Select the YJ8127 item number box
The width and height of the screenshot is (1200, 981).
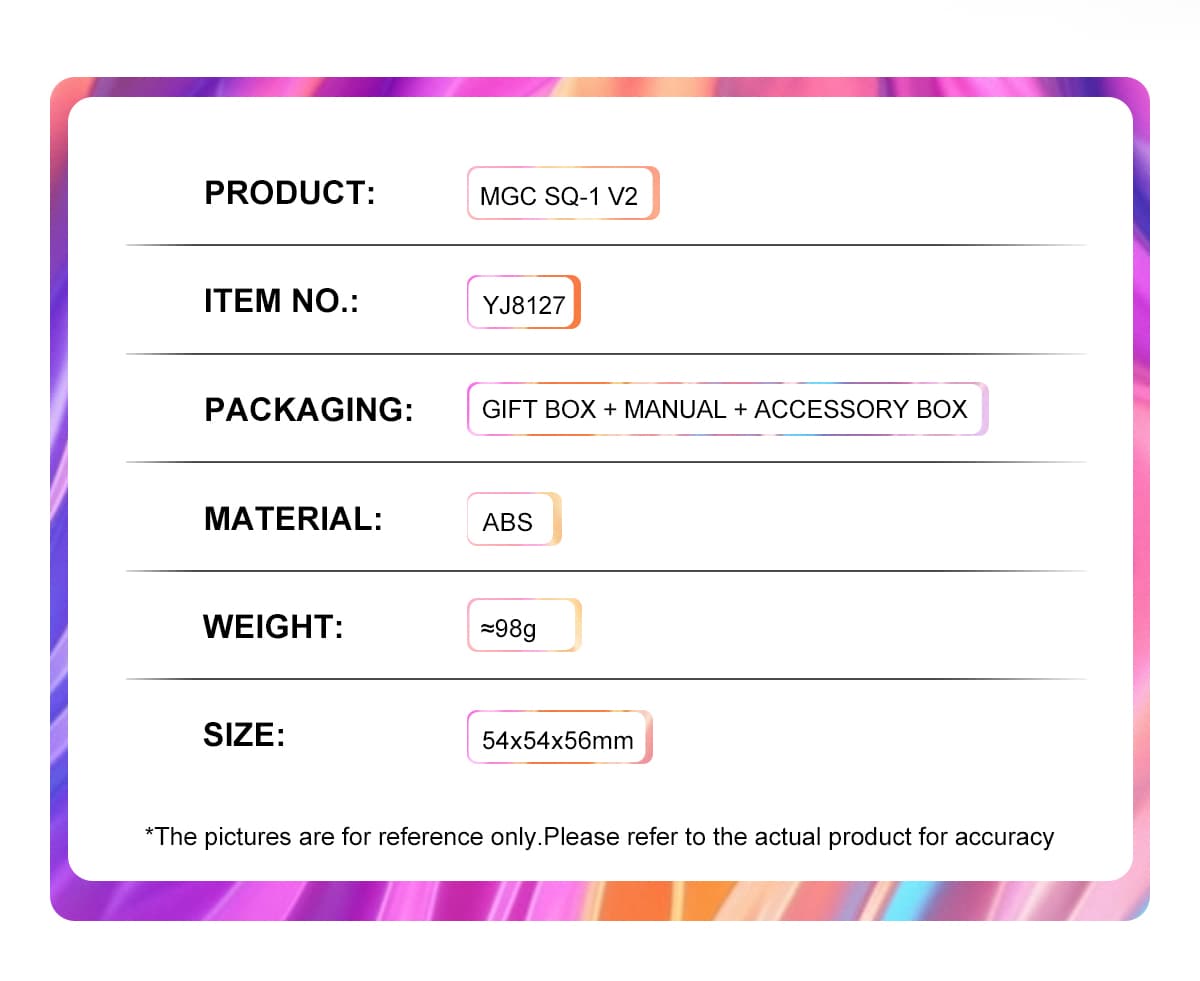click(523, 303)
